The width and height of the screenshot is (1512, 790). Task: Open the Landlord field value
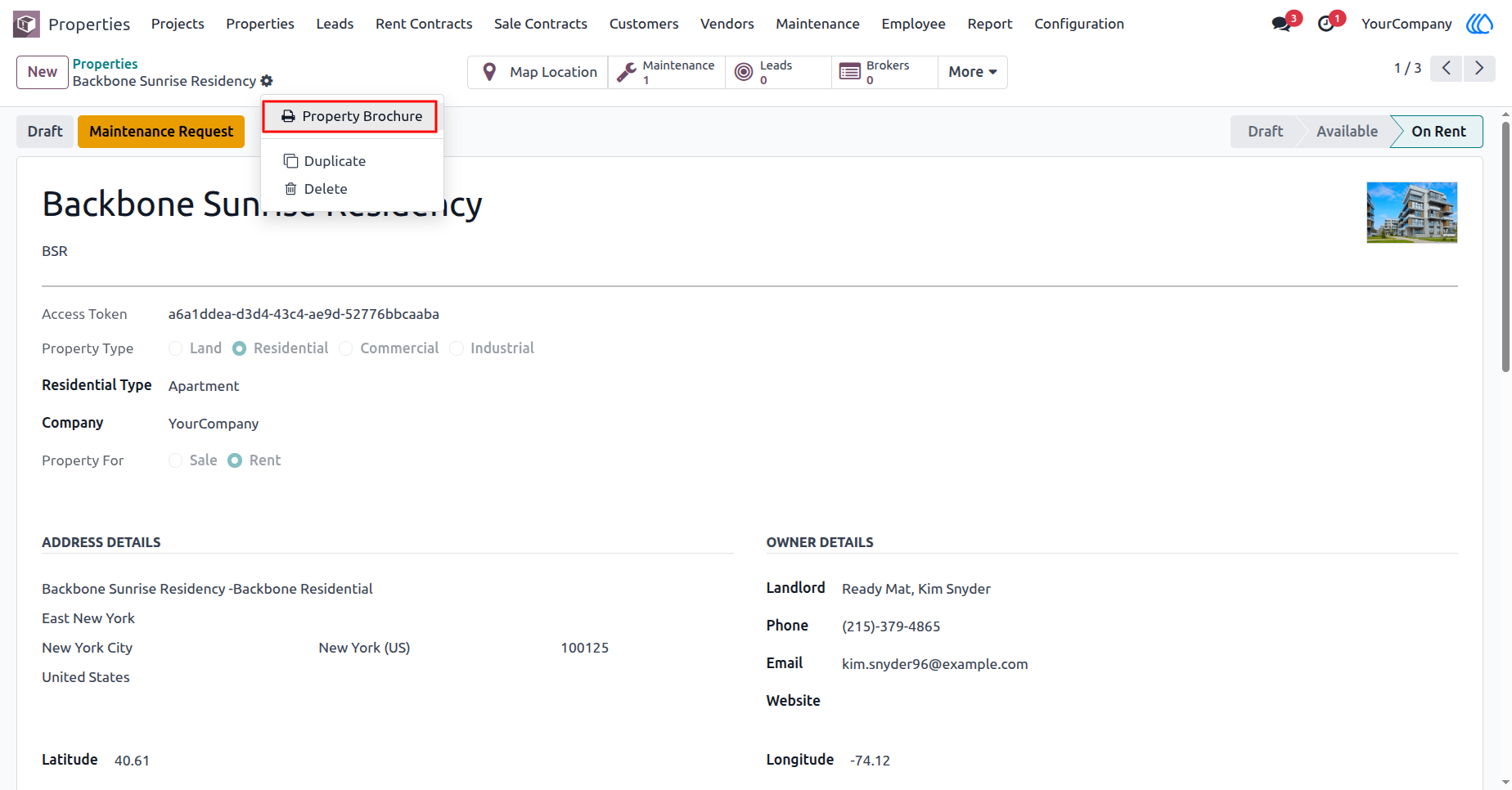916,589
